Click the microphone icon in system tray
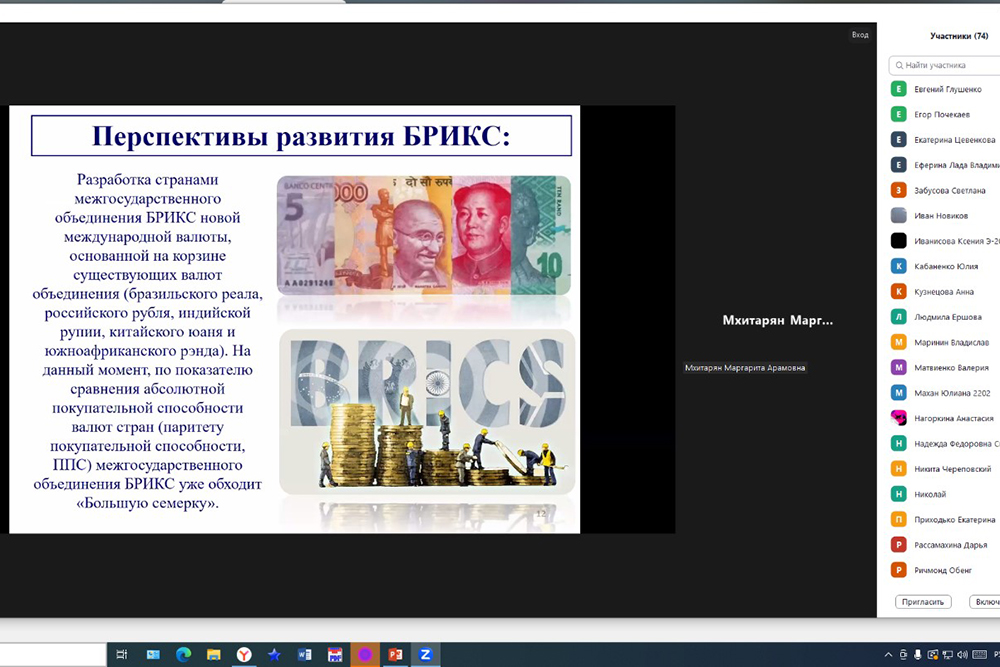 pos(917,655)
